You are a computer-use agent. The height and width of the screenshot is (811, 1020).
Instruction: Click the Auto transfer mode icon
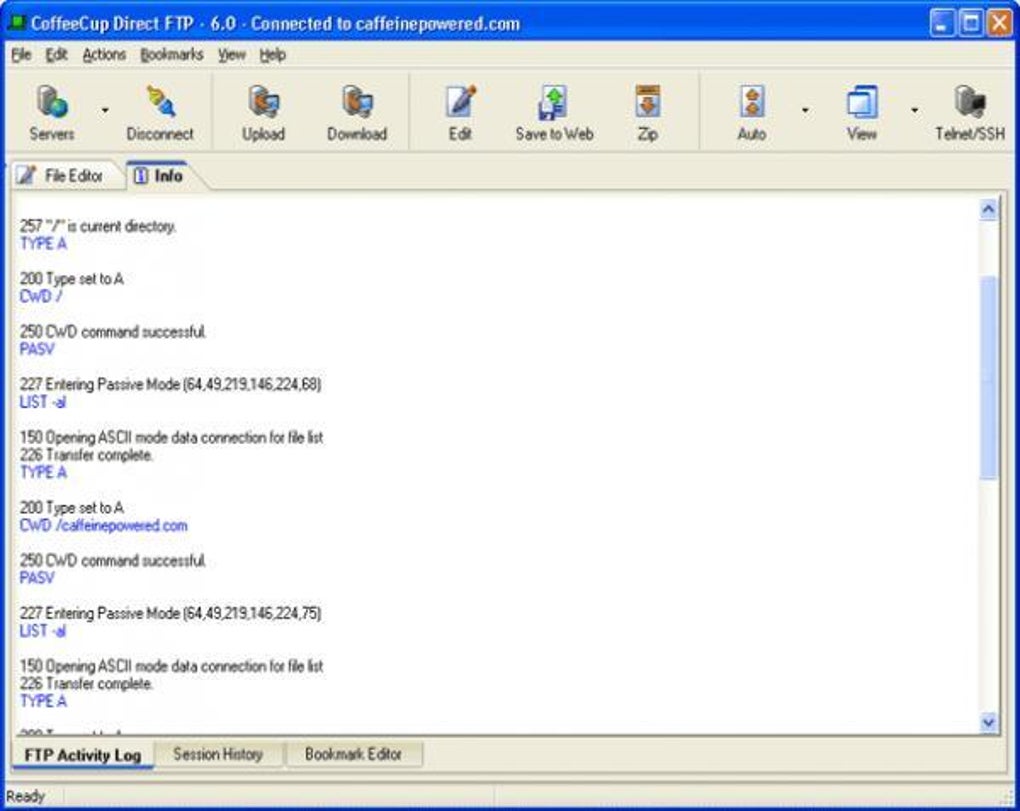point(752,101)
